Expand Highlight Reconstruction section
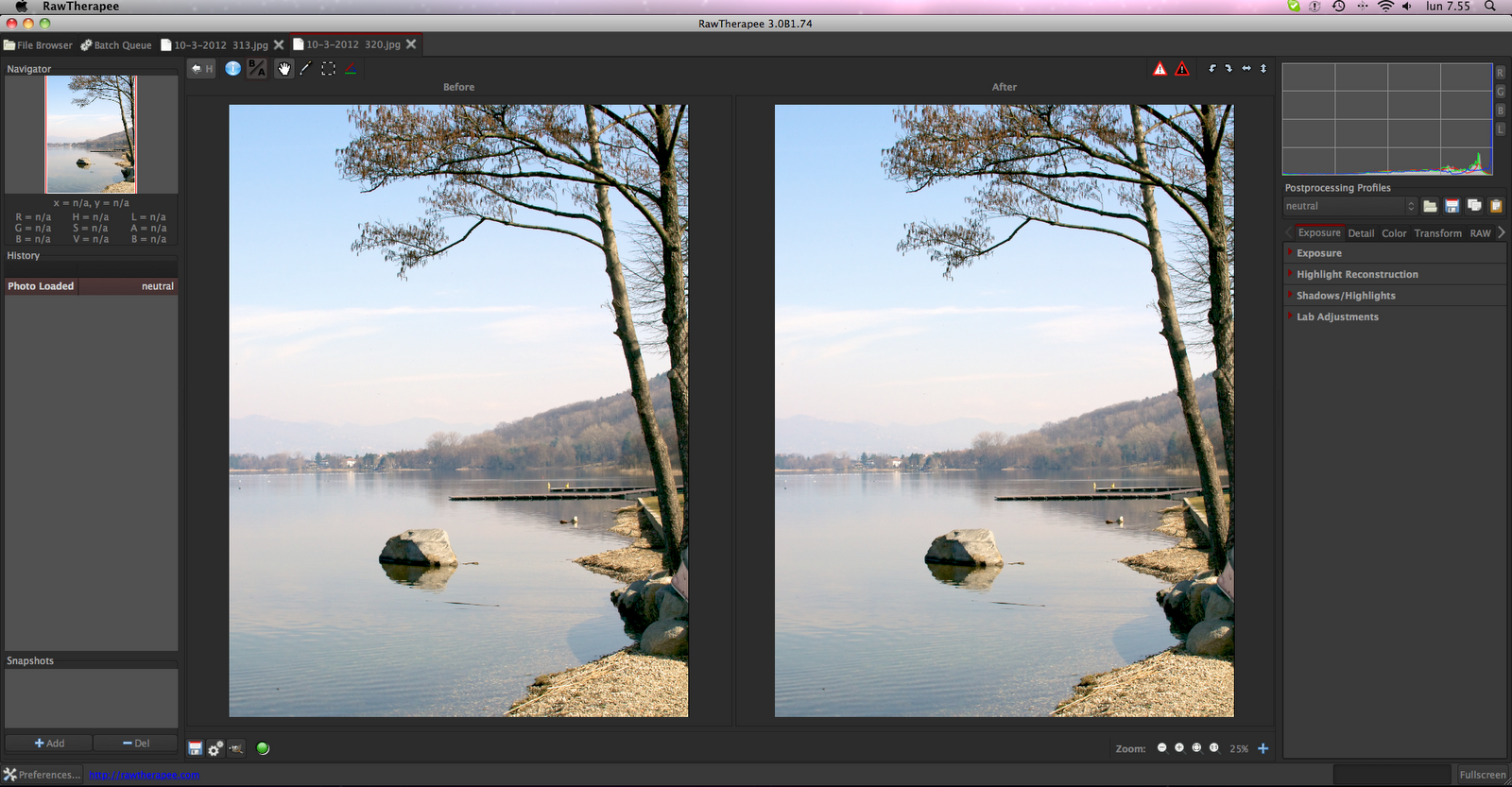The height and width of the screenshot is (787, 1512). (1394, 274)
